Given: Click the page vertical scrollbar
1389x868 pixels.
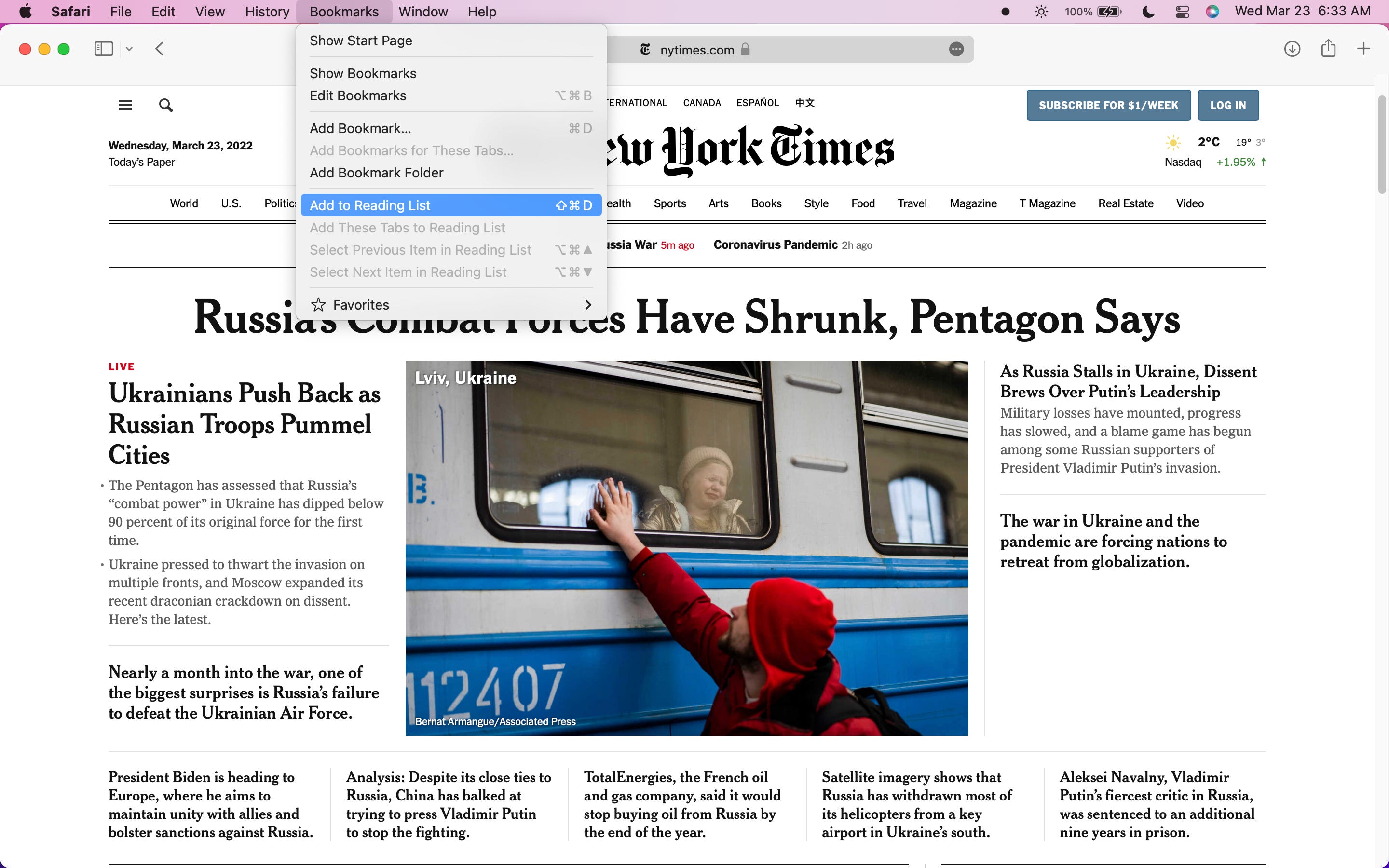Looking at the screenshot, I should coord(1382,146).
